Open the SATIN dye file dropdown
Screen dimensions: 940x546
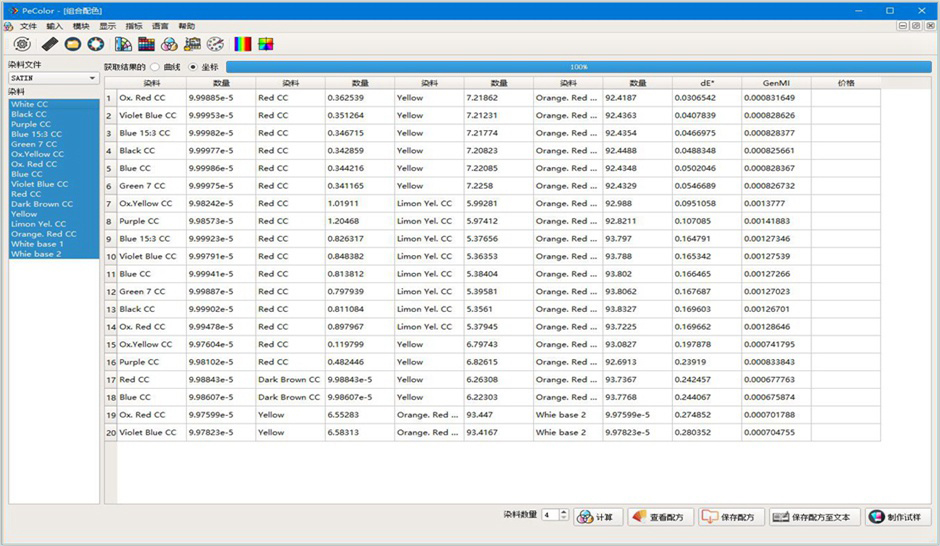(53, 77)
